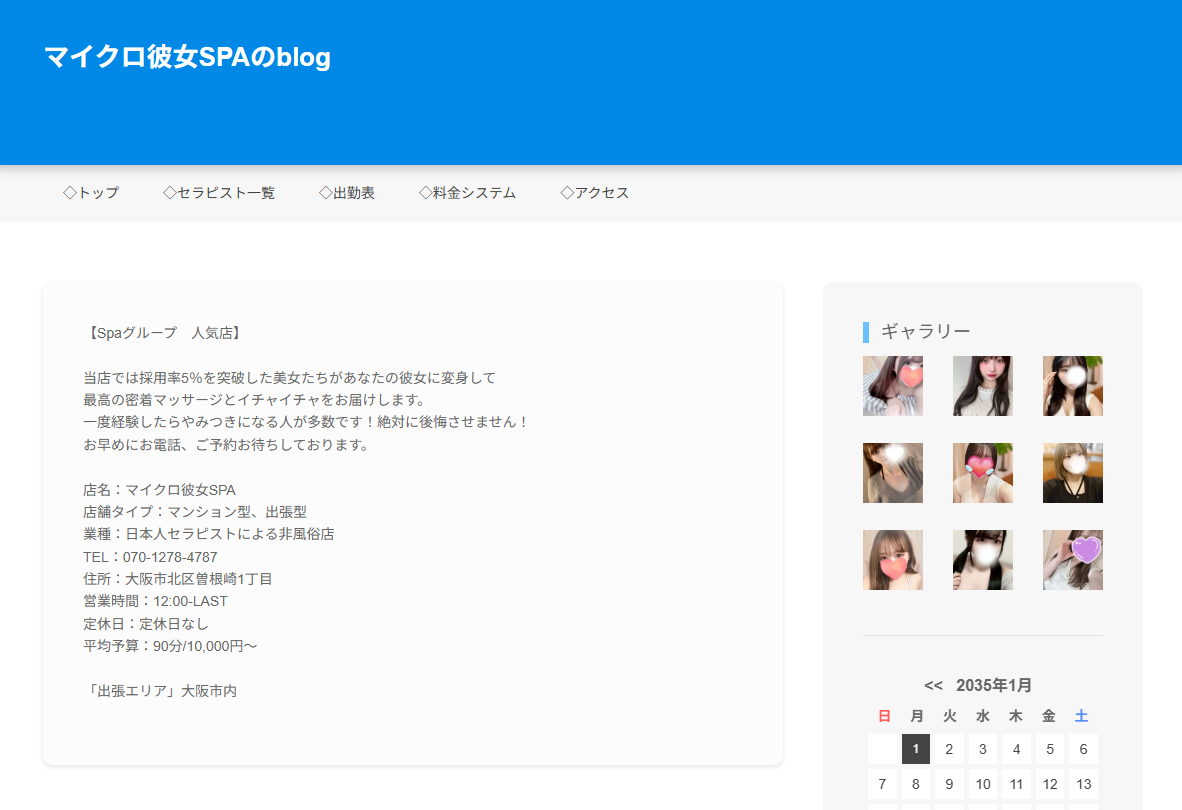The height and width of the screenshot is (810, 1182).
Task: Select calendar day 5
Action: (1050, 749)
